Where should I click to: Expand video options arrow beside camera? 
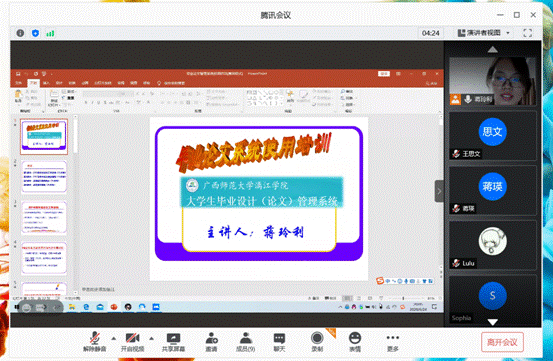pyautogui.click(x=151, y=338)
